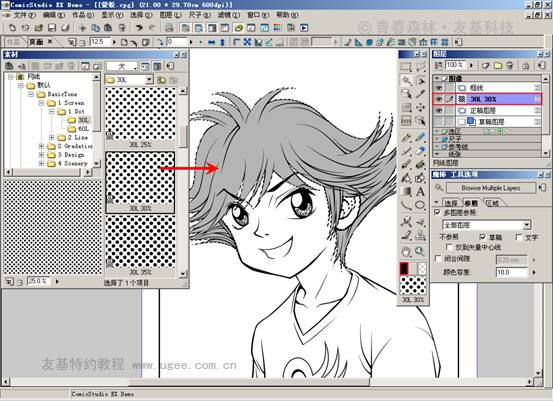Click the Print icon in the toolbar
Screen dimensions: 553x401
169,28
